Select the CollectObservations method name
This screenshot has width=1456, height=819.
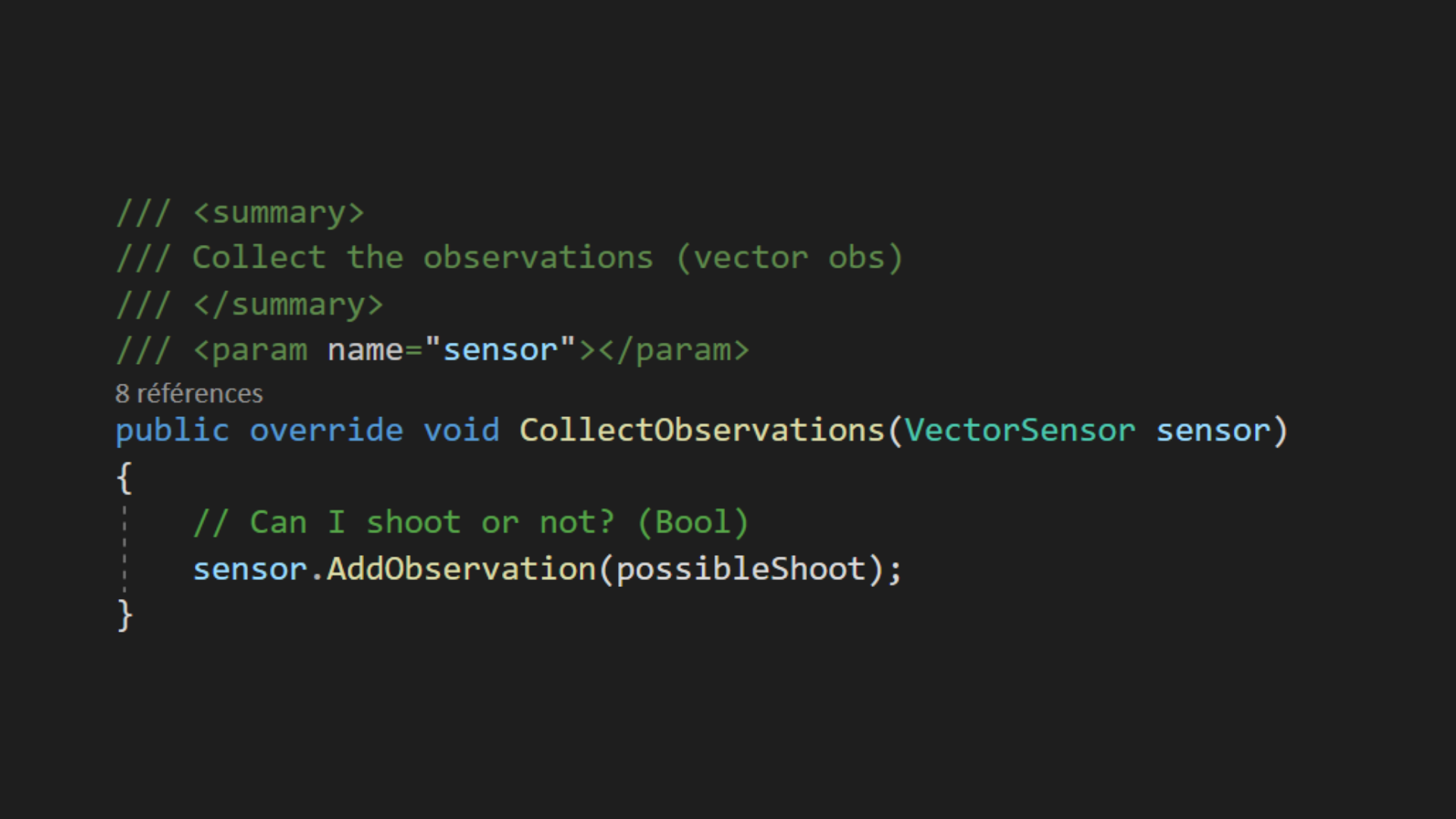pos(701,431)
